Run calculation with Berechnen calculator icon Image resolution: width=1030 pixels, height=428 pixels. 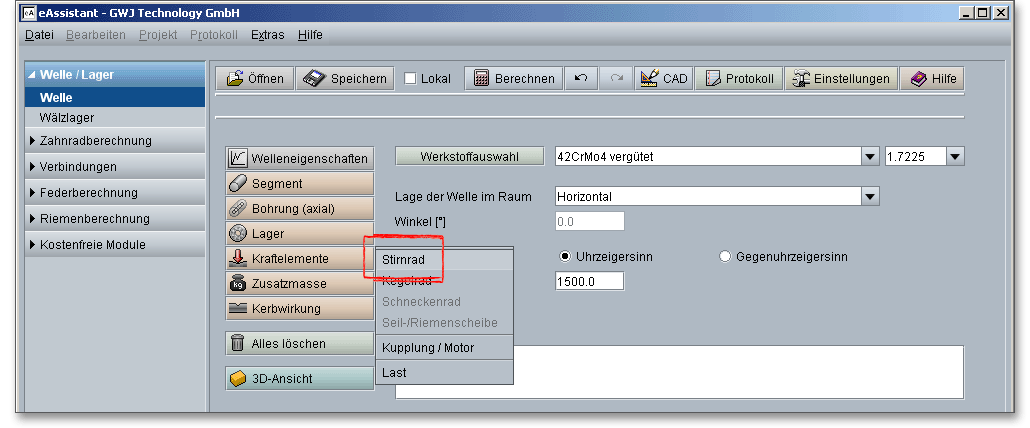click(514, 79)
